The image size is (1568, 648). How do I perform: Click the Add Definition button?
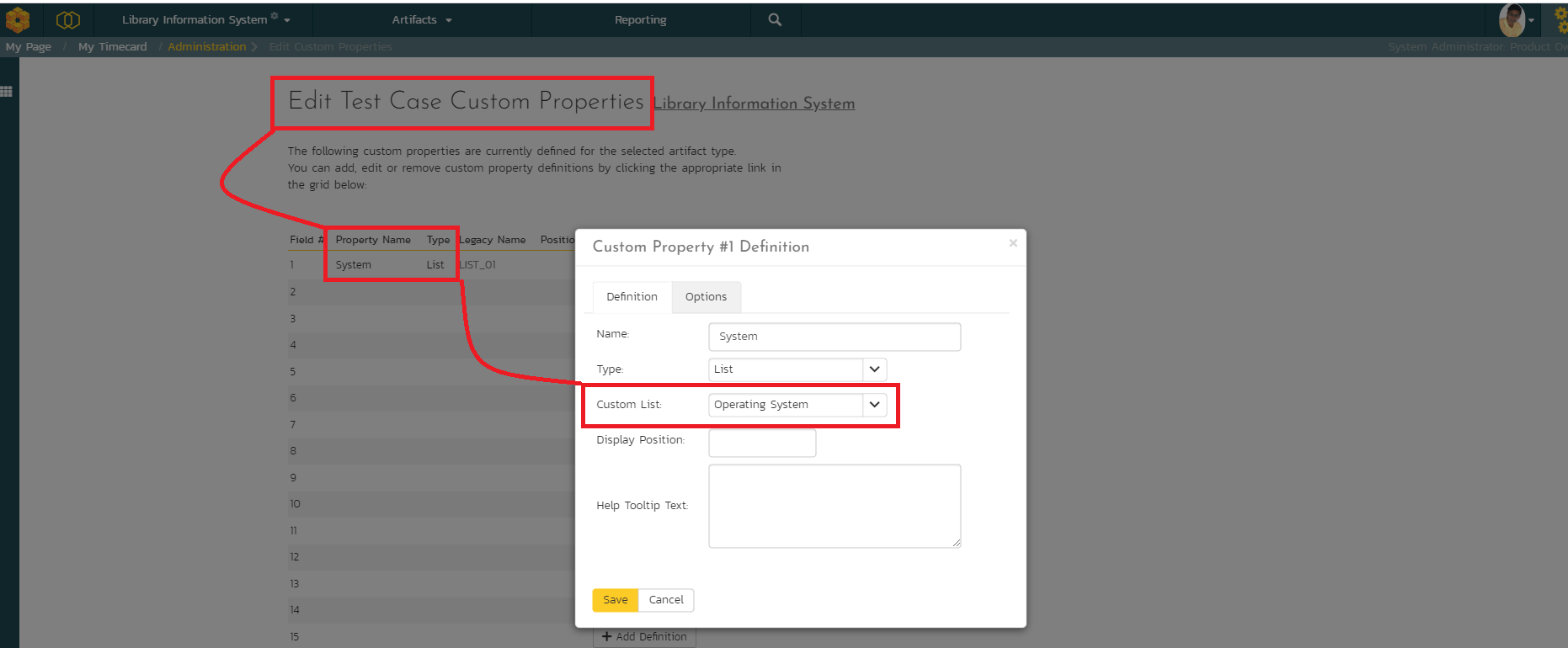(x=645, y=637)
